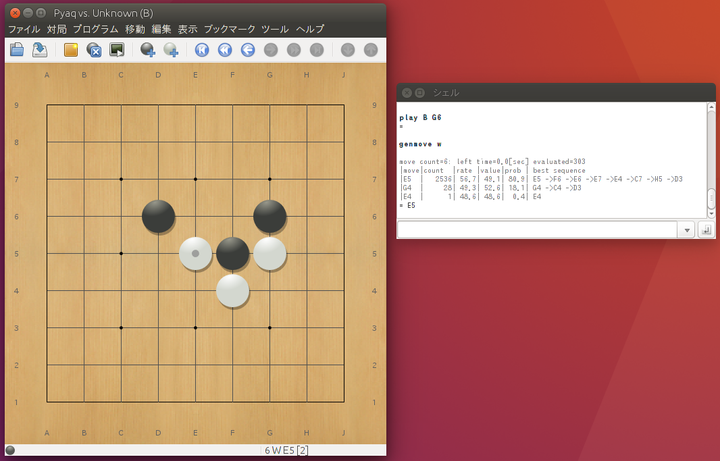Click the white stone with plus icon
The width and height of the screenshot is (720, 461).
171,49
